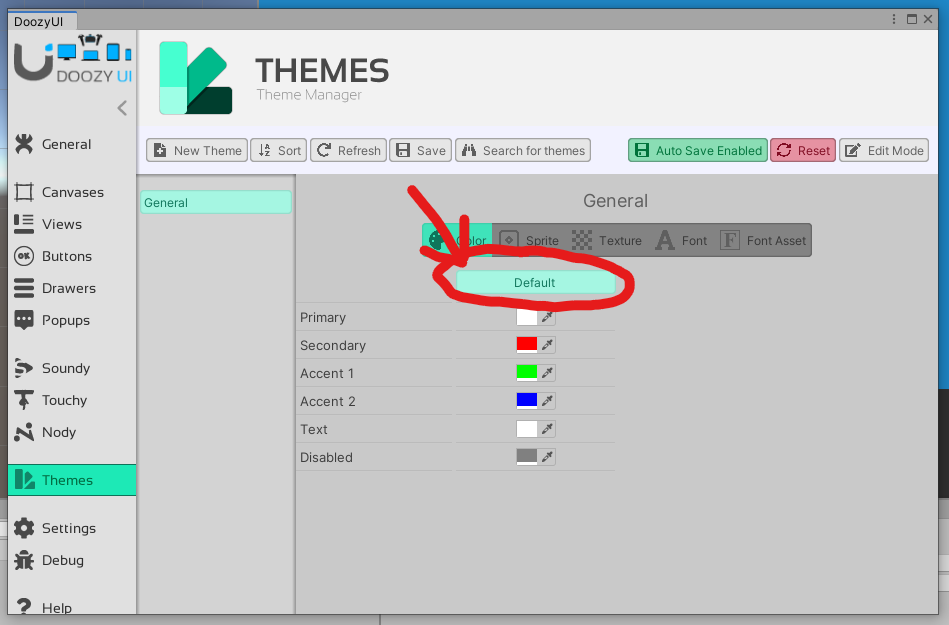Open the Drawers section
949x625 pixels.
pos(72,288)
